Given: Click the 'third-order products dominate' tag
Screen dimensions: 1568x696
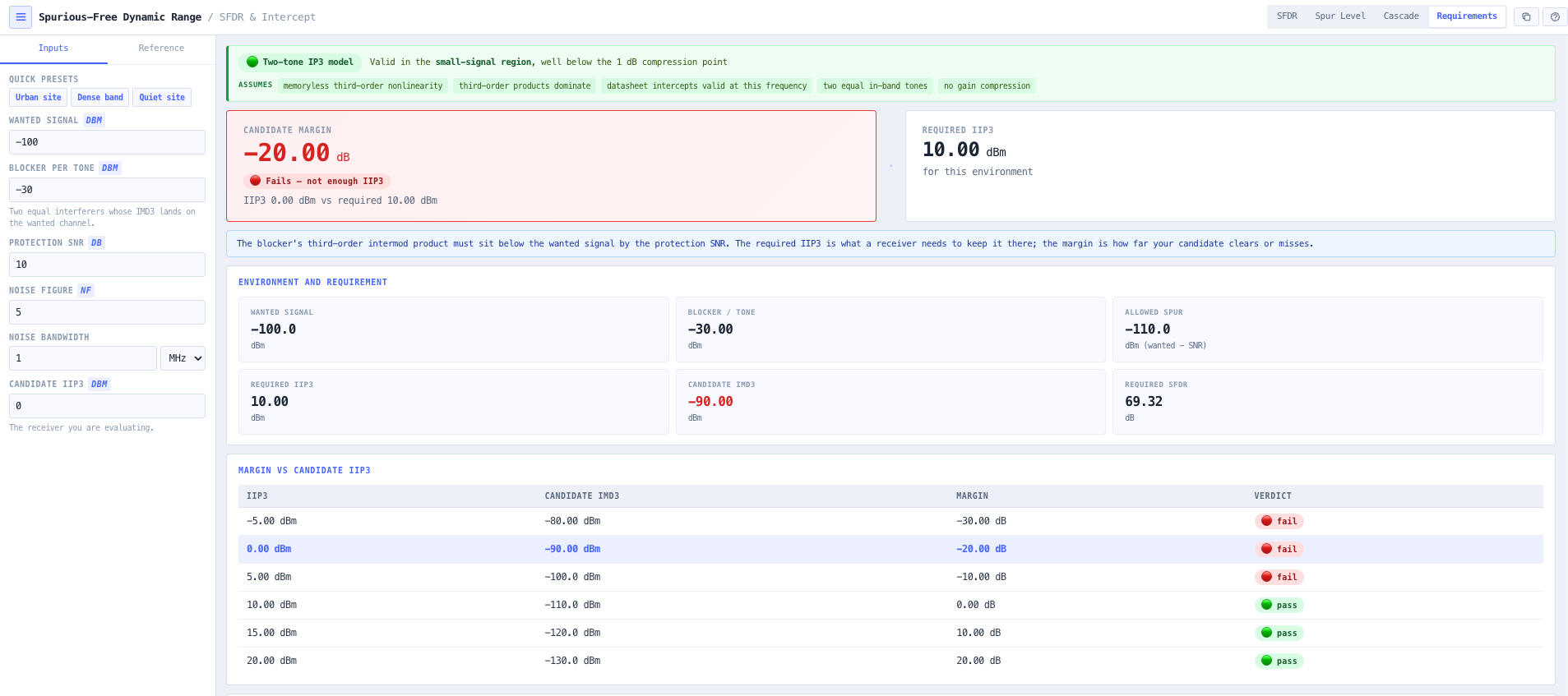Looking at the screenshot, I should pos(525,86).
